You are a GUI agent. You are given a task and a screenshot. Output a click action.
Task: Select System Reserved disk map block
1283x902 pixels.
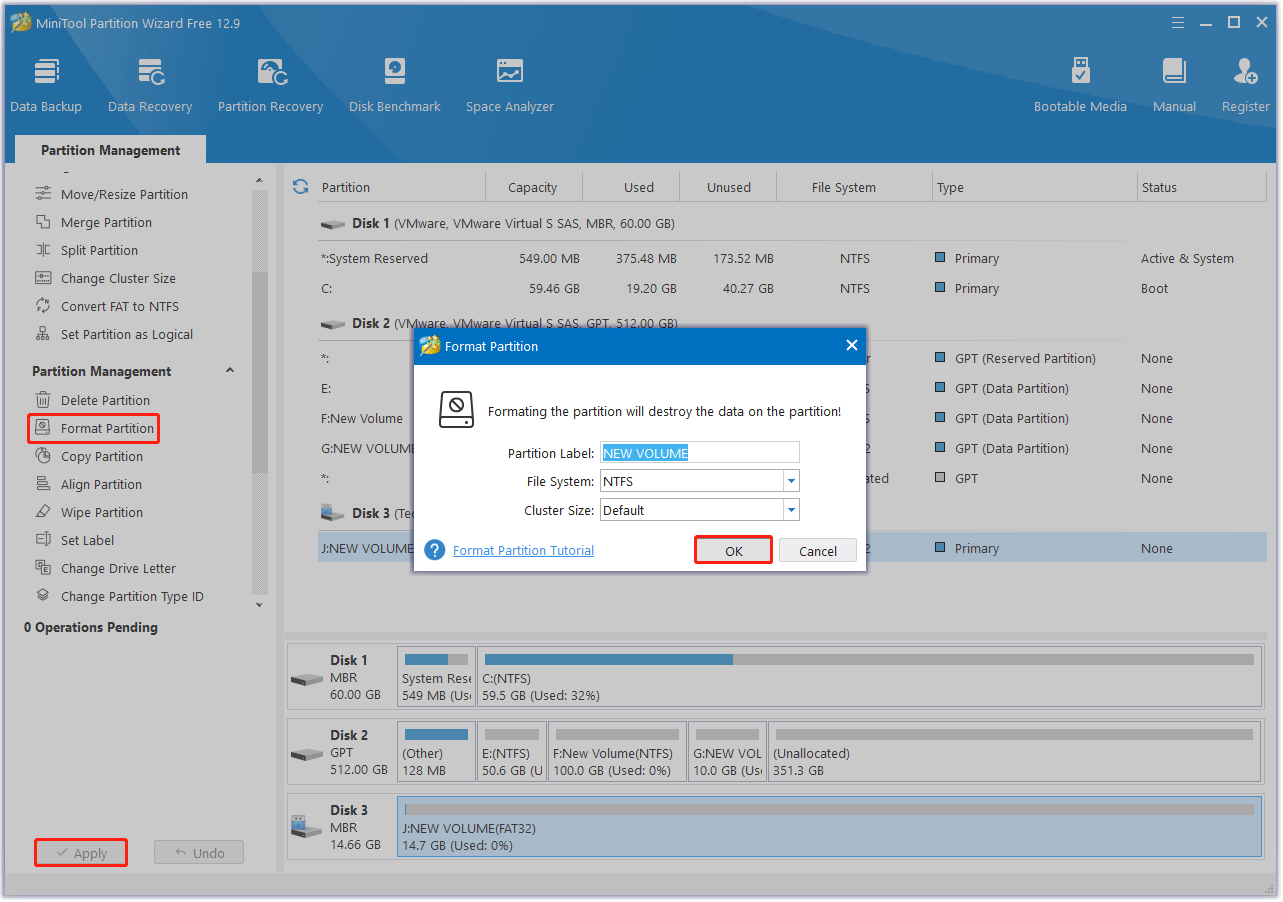(436, 677)
